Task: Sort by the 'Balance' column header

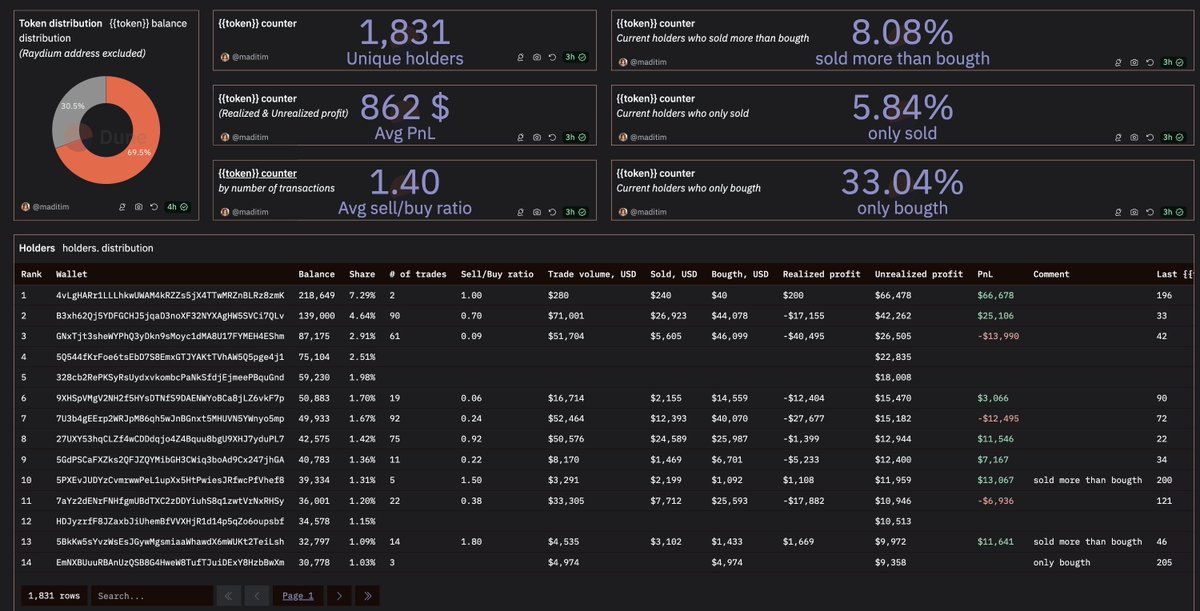Action: [317, 274]
